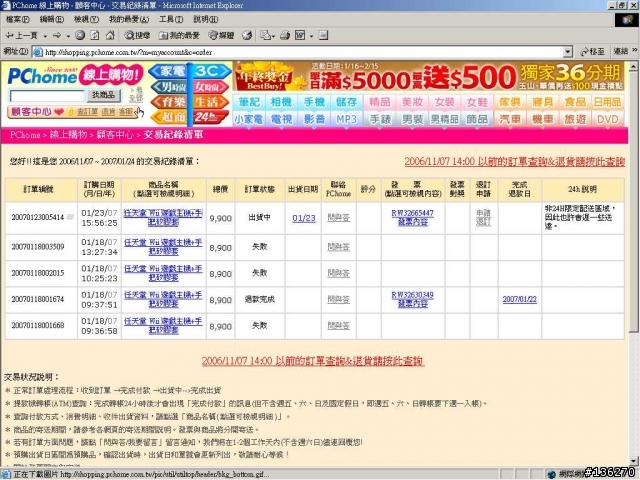Open the 美妝 beauty category
This screenshot has height=480, width=640.
[412, 102]
